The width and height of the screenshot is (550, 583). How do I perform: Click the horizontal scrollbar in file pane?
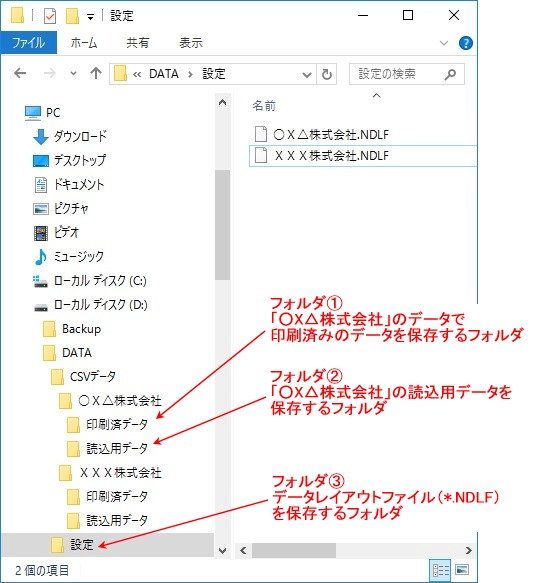[356, 550]
